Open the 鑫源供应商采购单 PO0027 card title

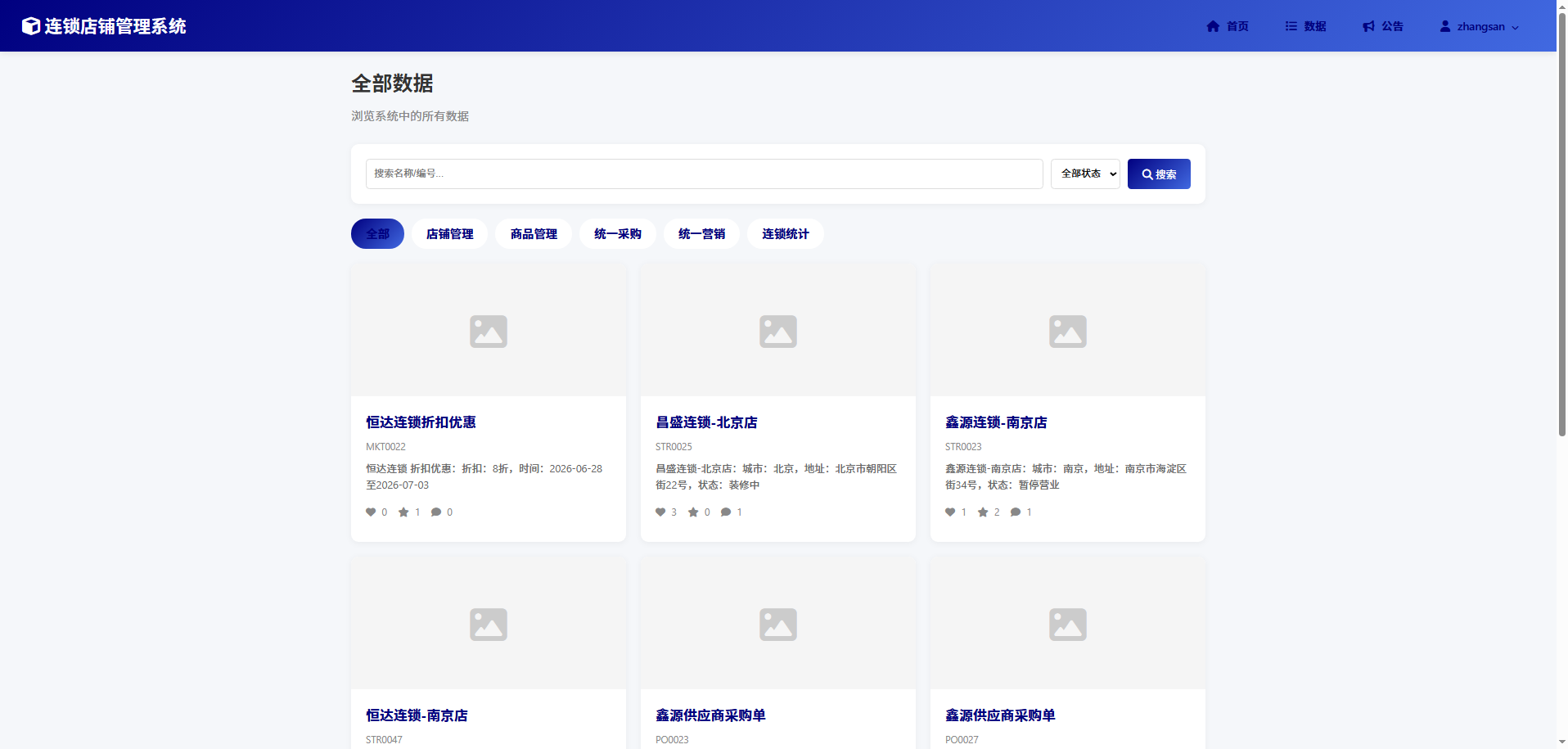(x=1000, y=715)
